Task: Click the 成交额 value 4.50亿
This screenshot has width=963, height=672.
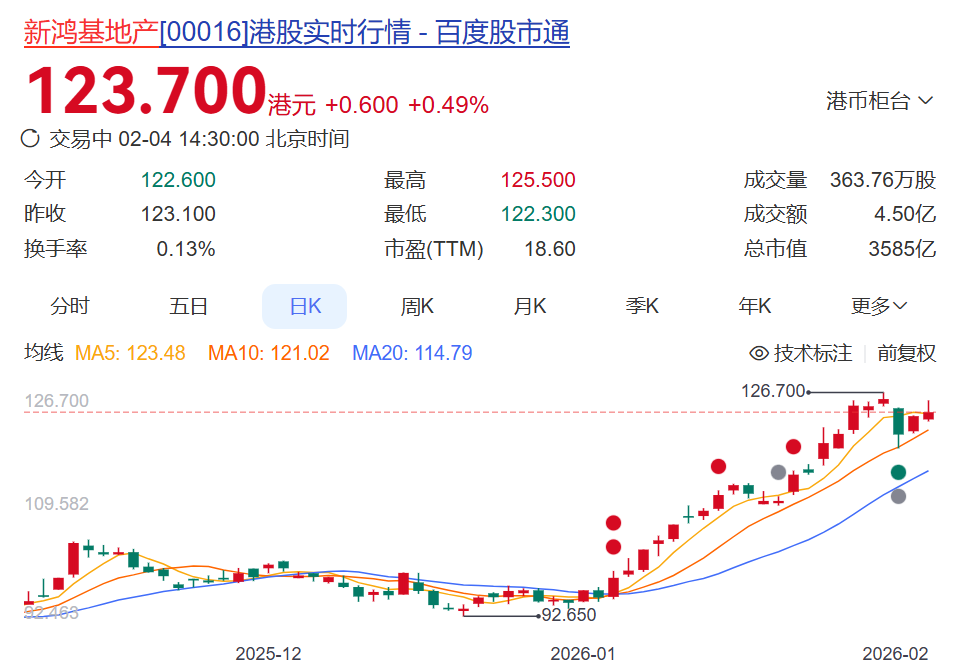Action: 905,214
